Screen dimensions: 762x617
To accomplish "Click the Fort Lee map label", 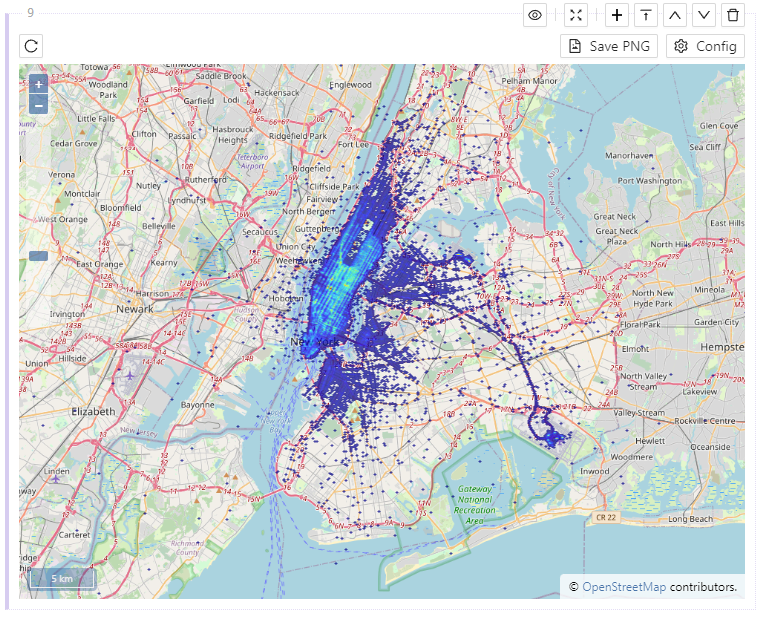I will 353,144.
